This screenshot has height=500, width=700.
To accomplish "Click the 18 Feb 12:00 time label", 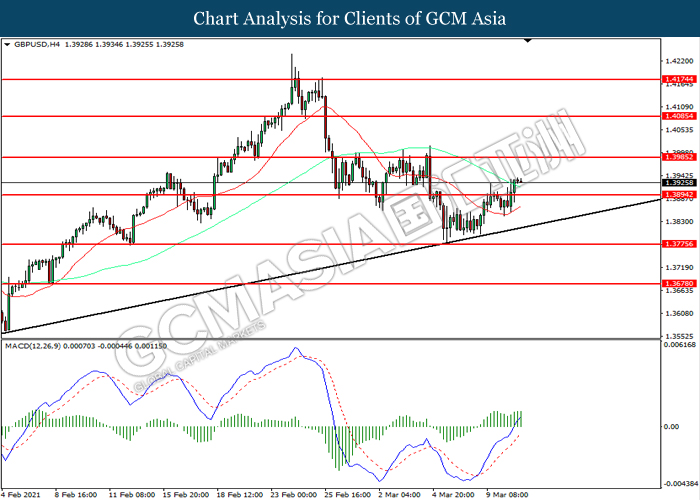I will click(x=240, y=495).
